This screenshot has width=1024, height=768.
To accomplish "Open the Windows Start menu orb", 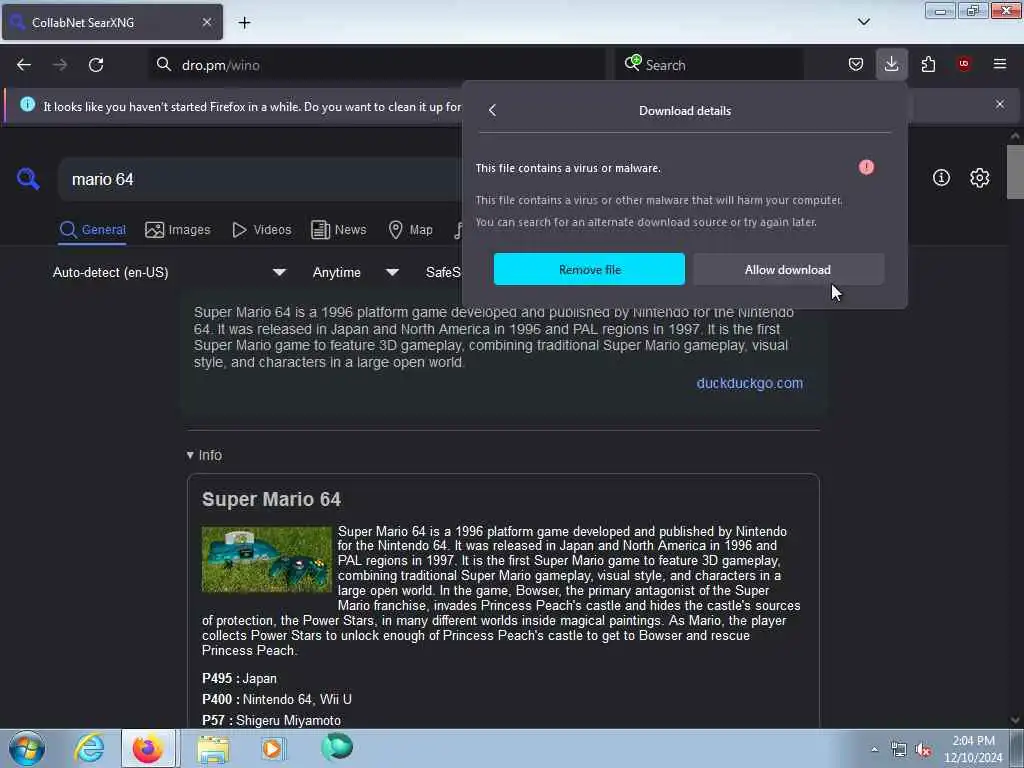I will [27, 748].
